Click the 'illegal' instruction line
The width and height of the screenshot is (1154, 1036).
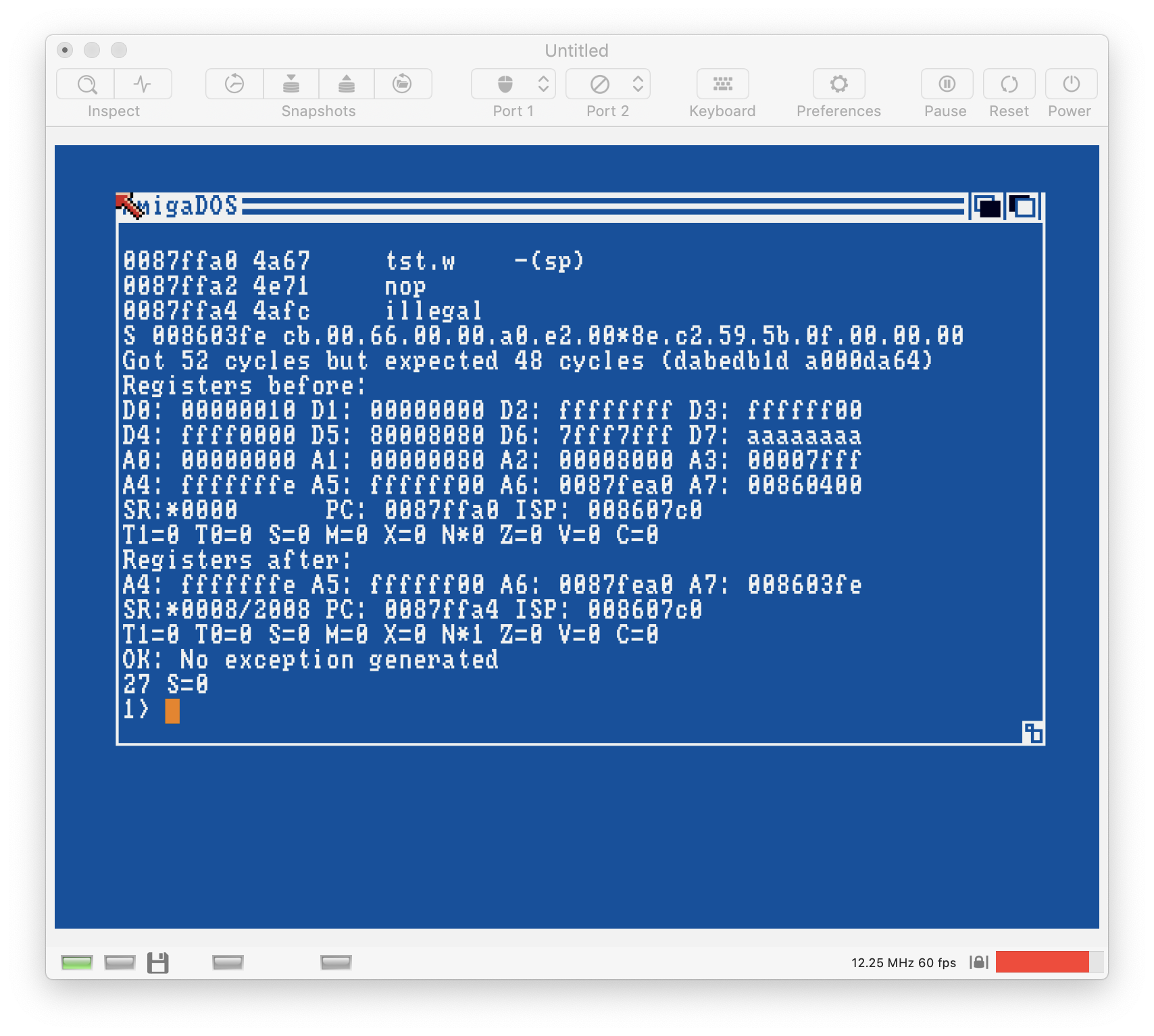pyautogui.click(x=303, y=311)
